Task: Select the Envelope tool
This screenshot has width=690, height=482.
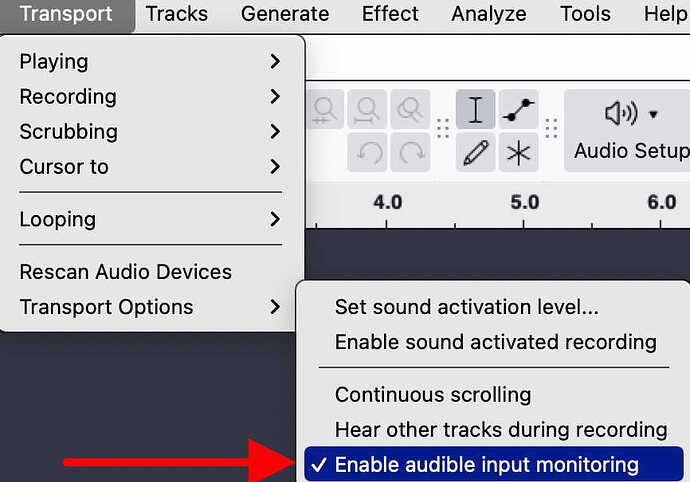Action: (x=518, y=109)
